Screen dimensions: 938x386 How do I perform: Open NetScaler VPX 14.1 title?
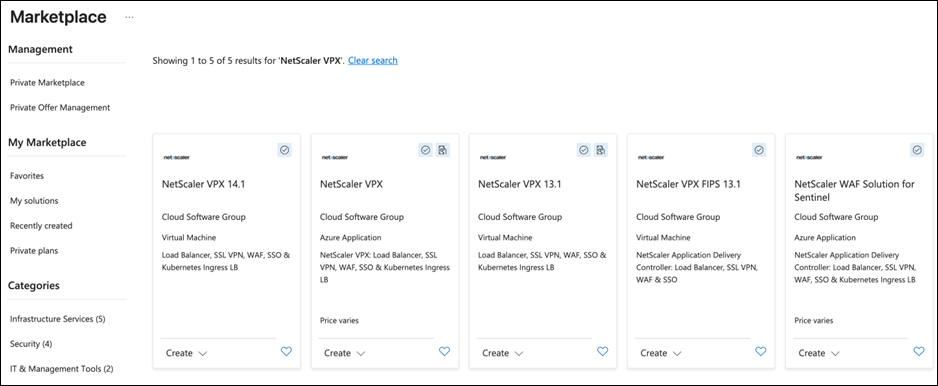tap(203, 184)
